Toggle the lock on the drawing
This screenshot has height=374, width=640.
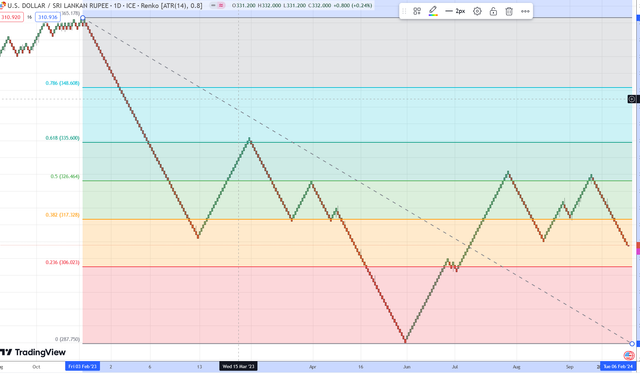pyautogui.click(x=493, y=11)
